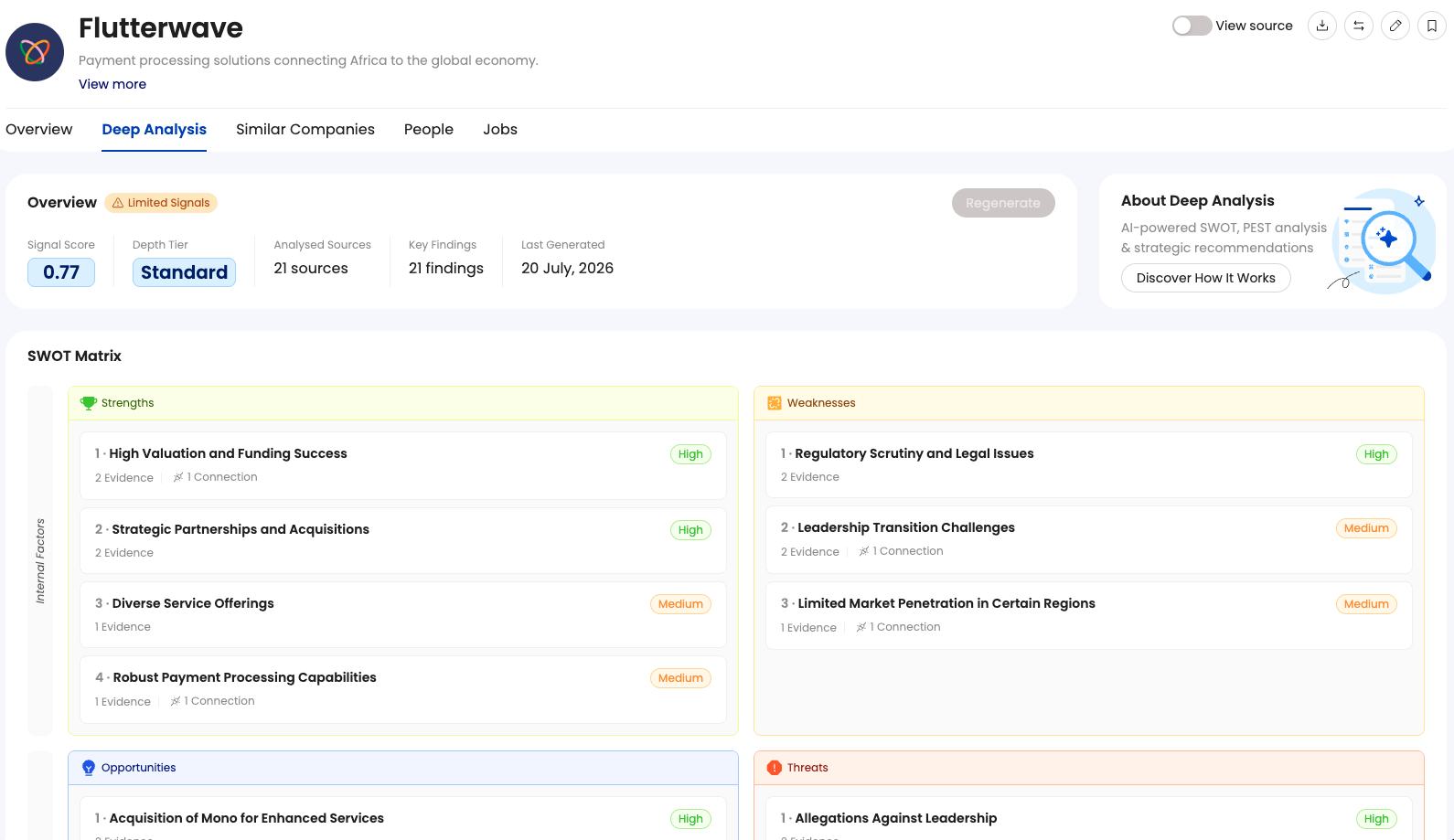This screenshot has height=840, width=1454.
Task: Click the Opportunities section header
Action: [403, 768]
